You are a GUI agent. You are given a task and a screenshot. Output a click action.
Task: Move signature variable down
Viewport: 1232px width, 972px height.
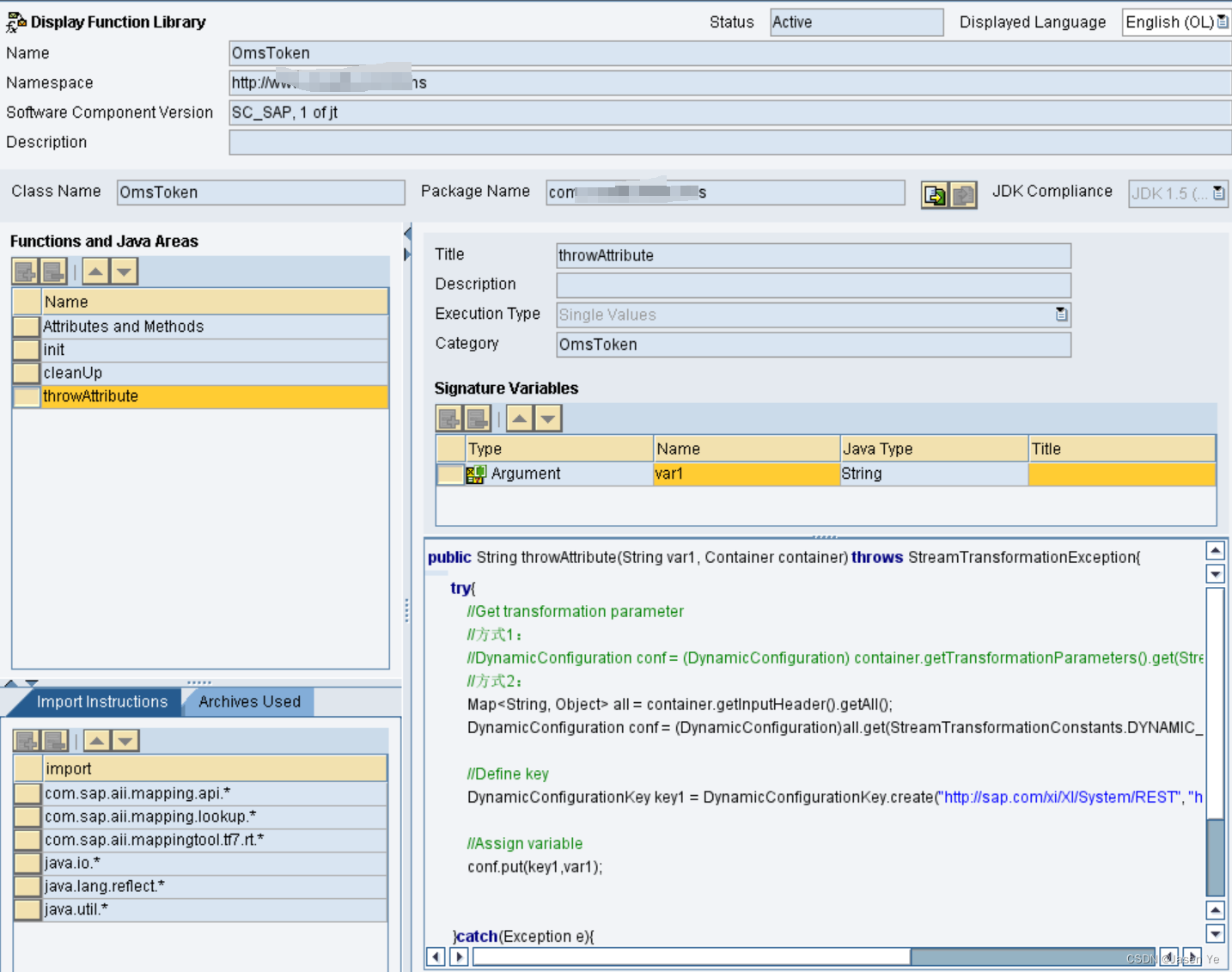(x=548, y=419)
